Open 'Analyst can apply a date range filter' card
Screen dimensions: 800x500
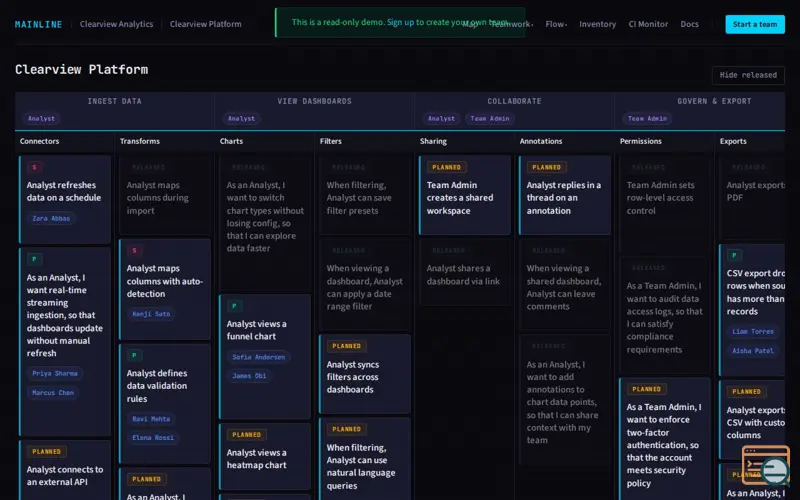[x=364, y=284]
